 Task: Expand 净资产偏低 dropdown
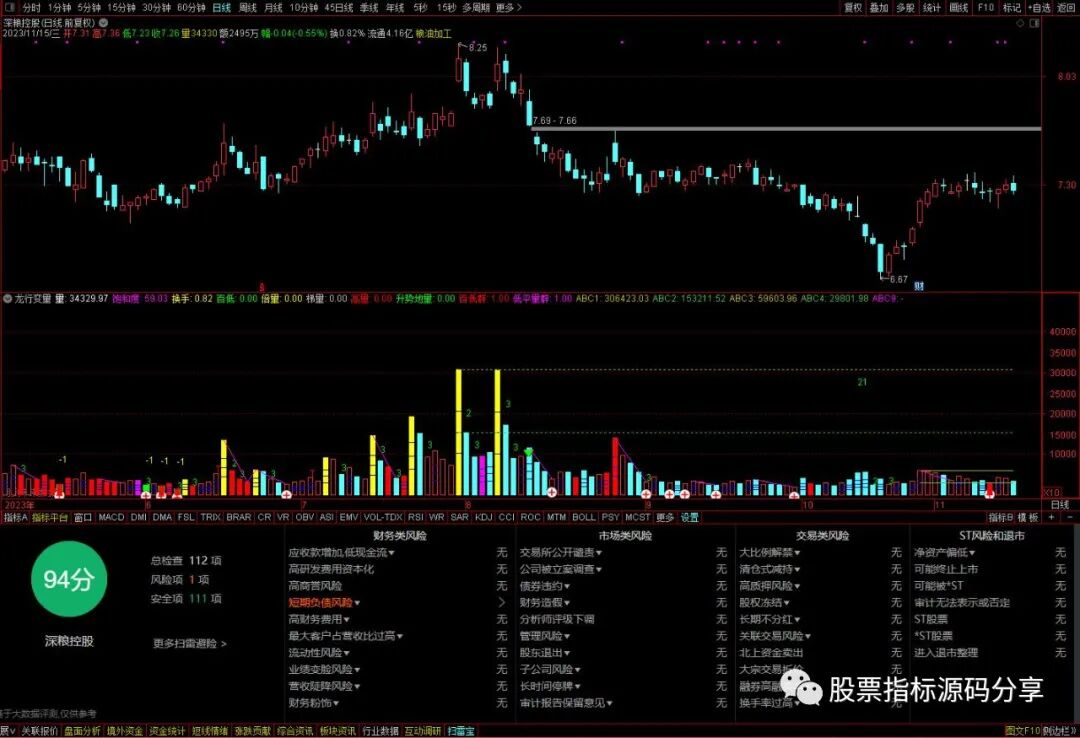pos(945,553)
